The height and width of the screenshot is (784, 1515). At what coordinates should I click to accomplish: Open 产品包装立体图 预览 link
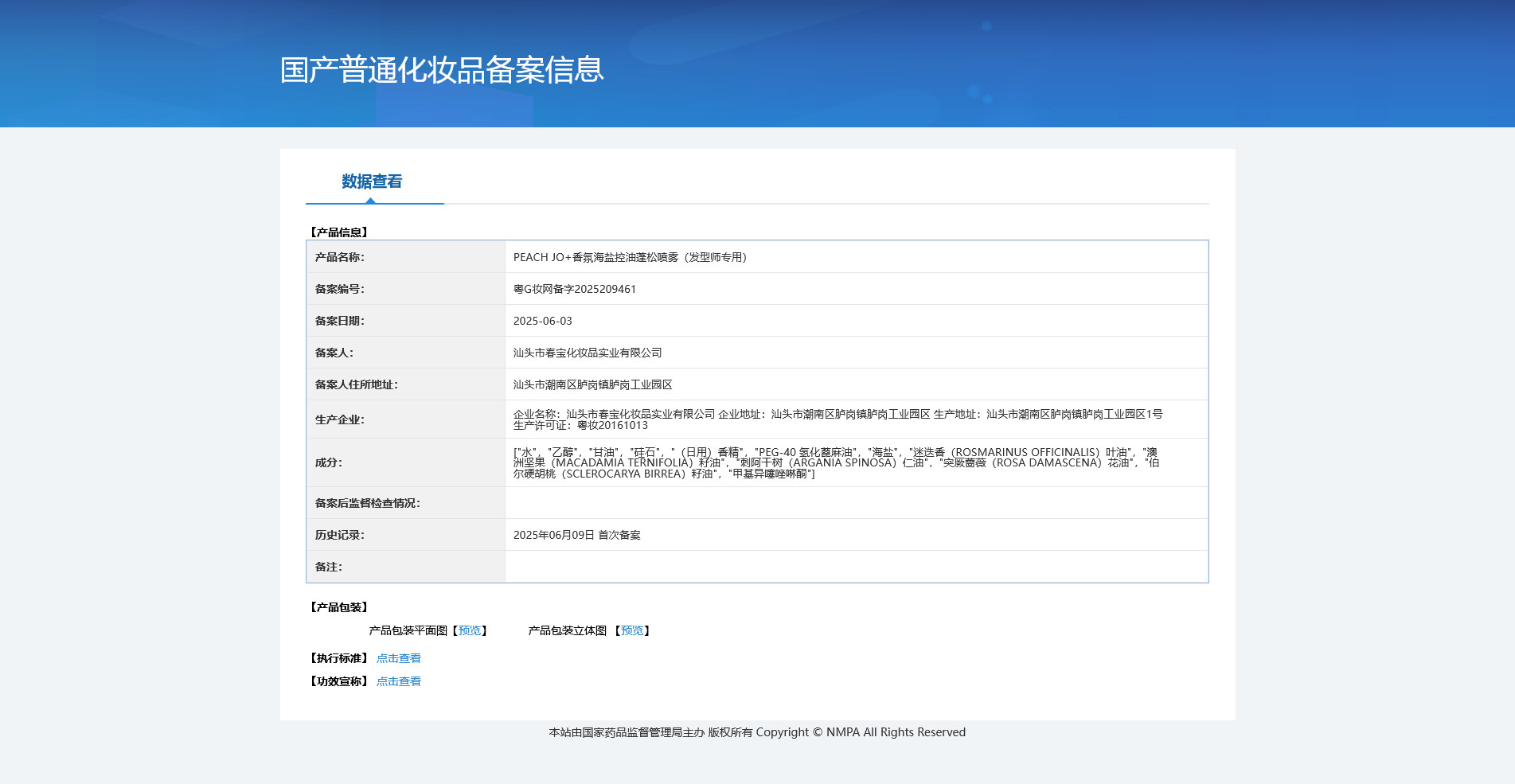(632, 630)
